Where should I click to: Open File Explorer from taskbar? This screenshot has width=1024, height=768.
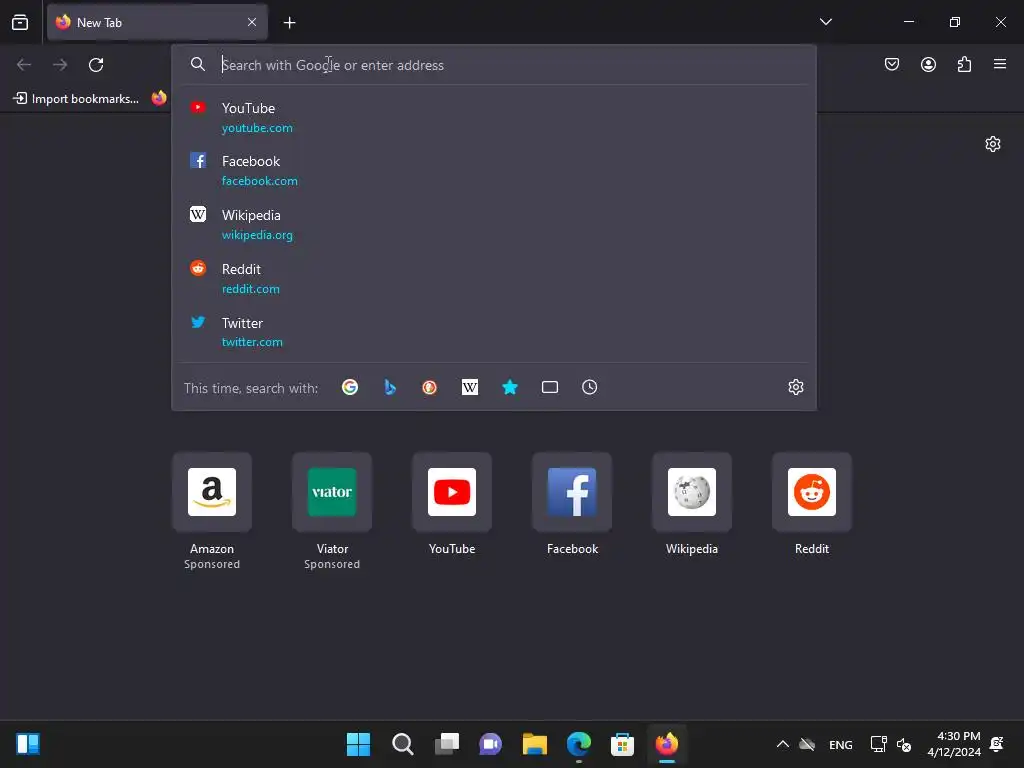[534, 744]
